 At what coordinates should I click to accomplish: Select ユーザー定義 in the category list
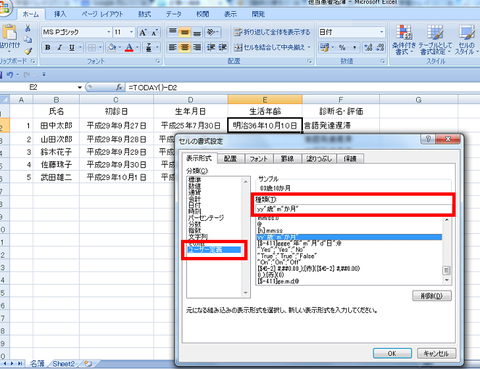(214, 249)
